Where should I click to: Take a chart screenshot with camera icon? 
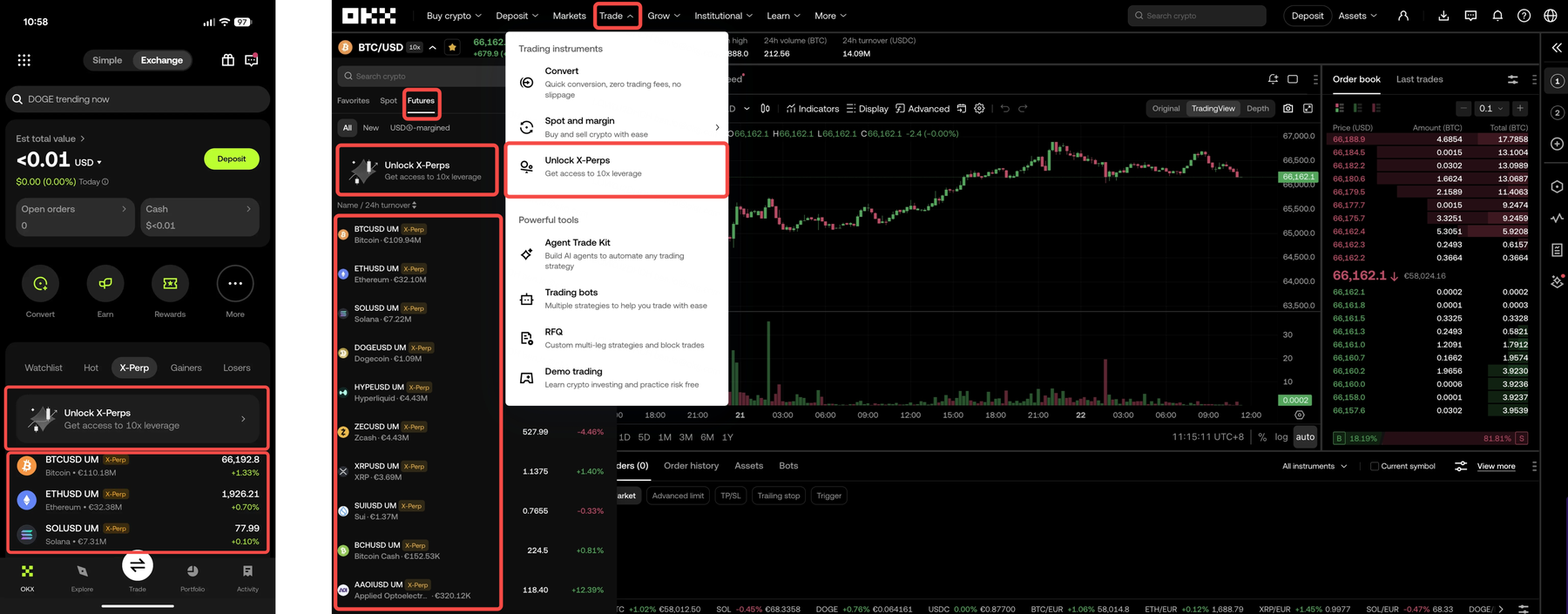click(x=1288, y=109)
